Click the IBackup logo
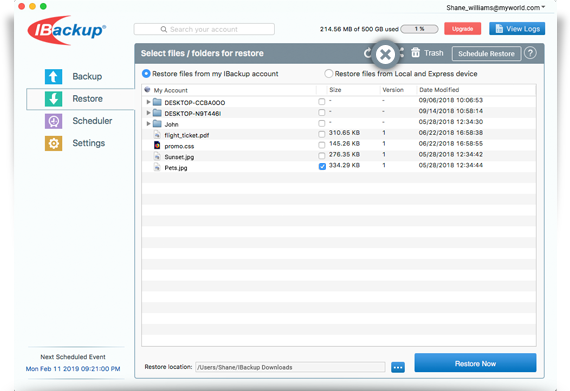 (67, 30)
